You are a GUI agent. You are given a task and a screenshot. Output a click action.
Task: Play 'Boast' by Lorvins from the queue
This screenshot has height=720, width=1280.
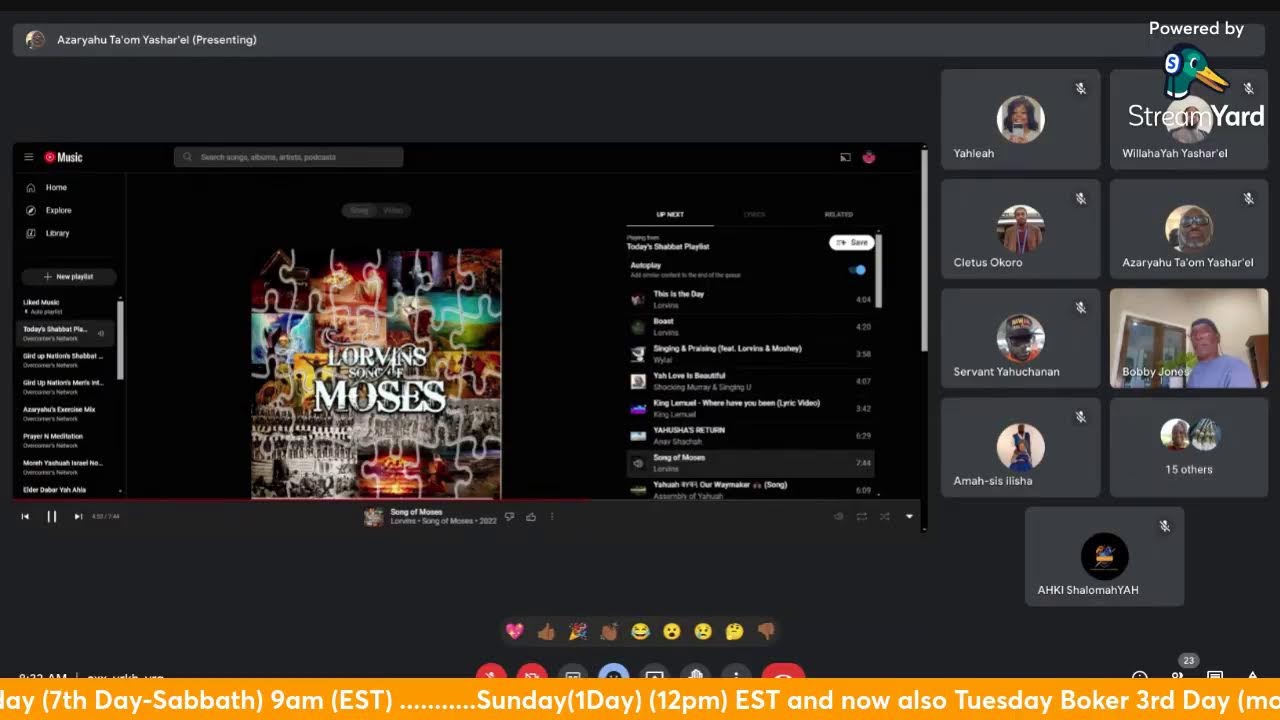(751, 326)
